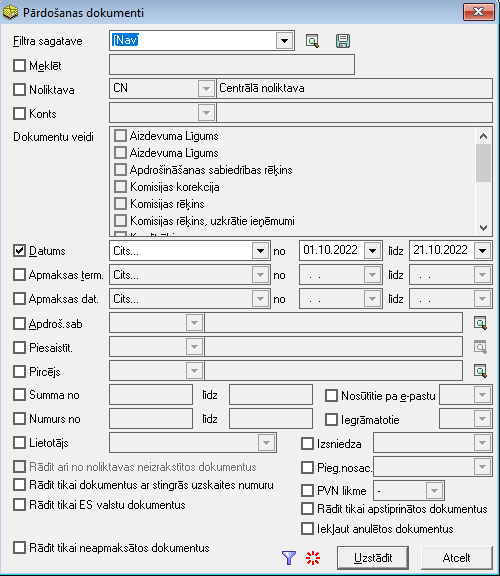The height and width of the screenshot is (576, 500).
Task: Click the Uzstādīt button
Action: click(373, 558)
